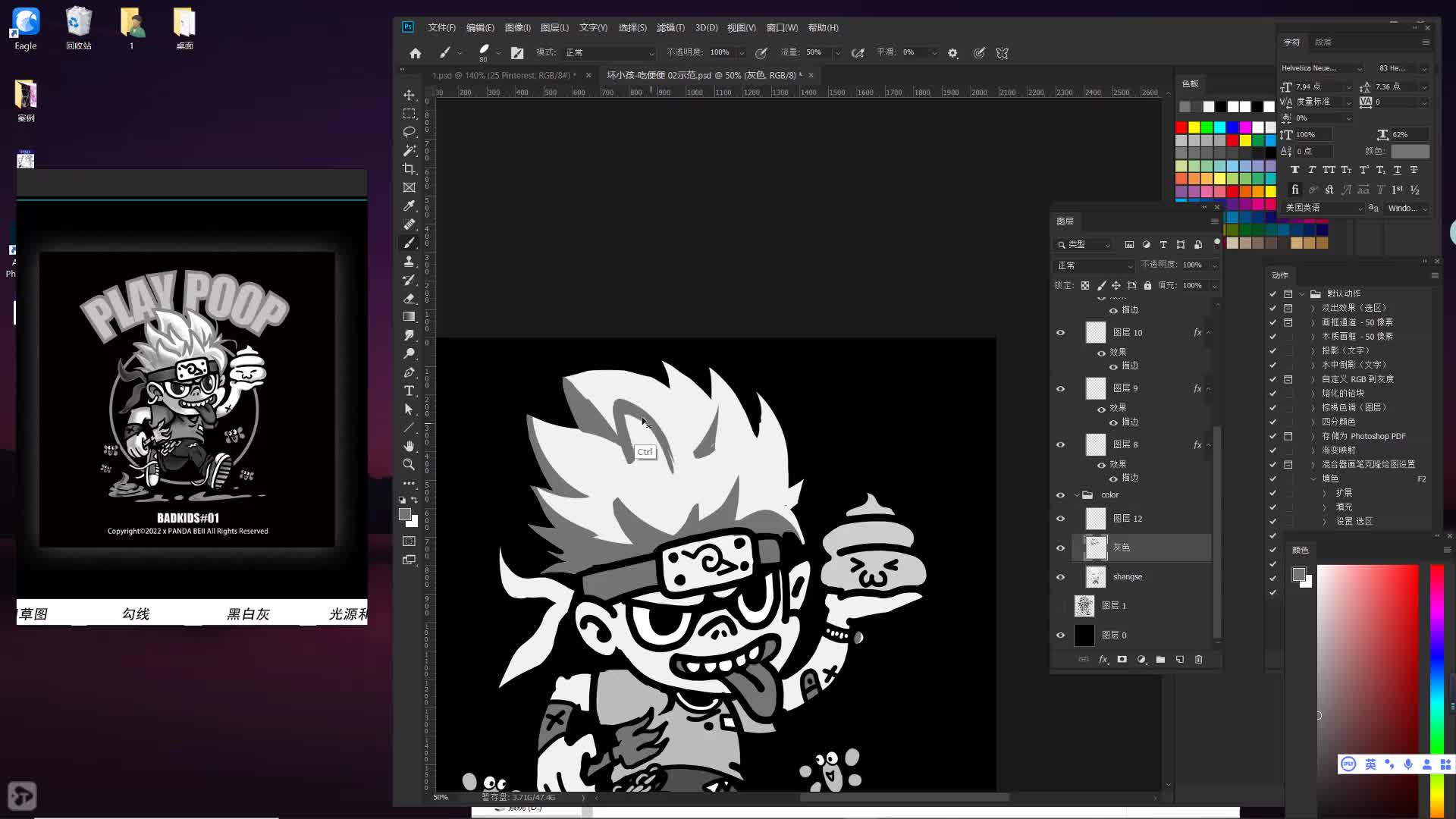Open 图层(L) menu
The width and height of the screenshot is (1456, 819).
[554, 27]
